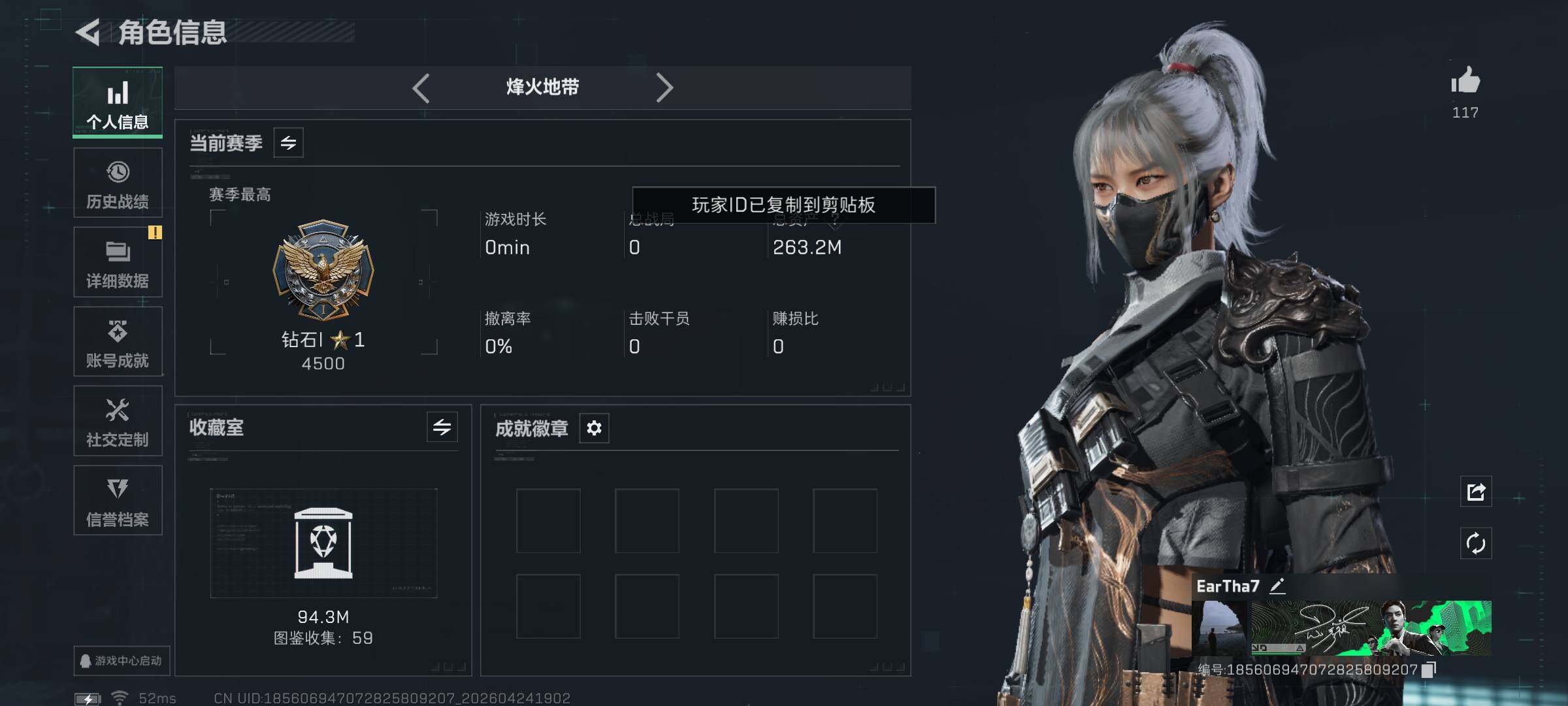Edit the EarTha7 name with the pencil icon
This screenshot has width=1568, height=706.
coord(1277,586)
